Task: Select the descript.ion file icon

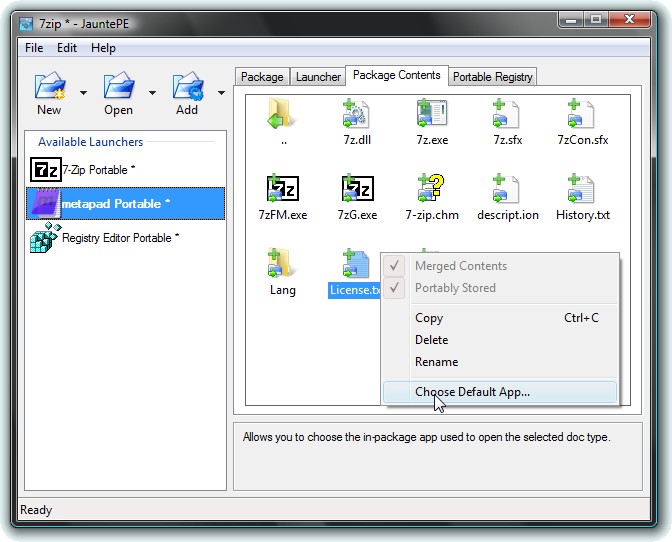Action: pyautogui.click(x=507, y=189)
